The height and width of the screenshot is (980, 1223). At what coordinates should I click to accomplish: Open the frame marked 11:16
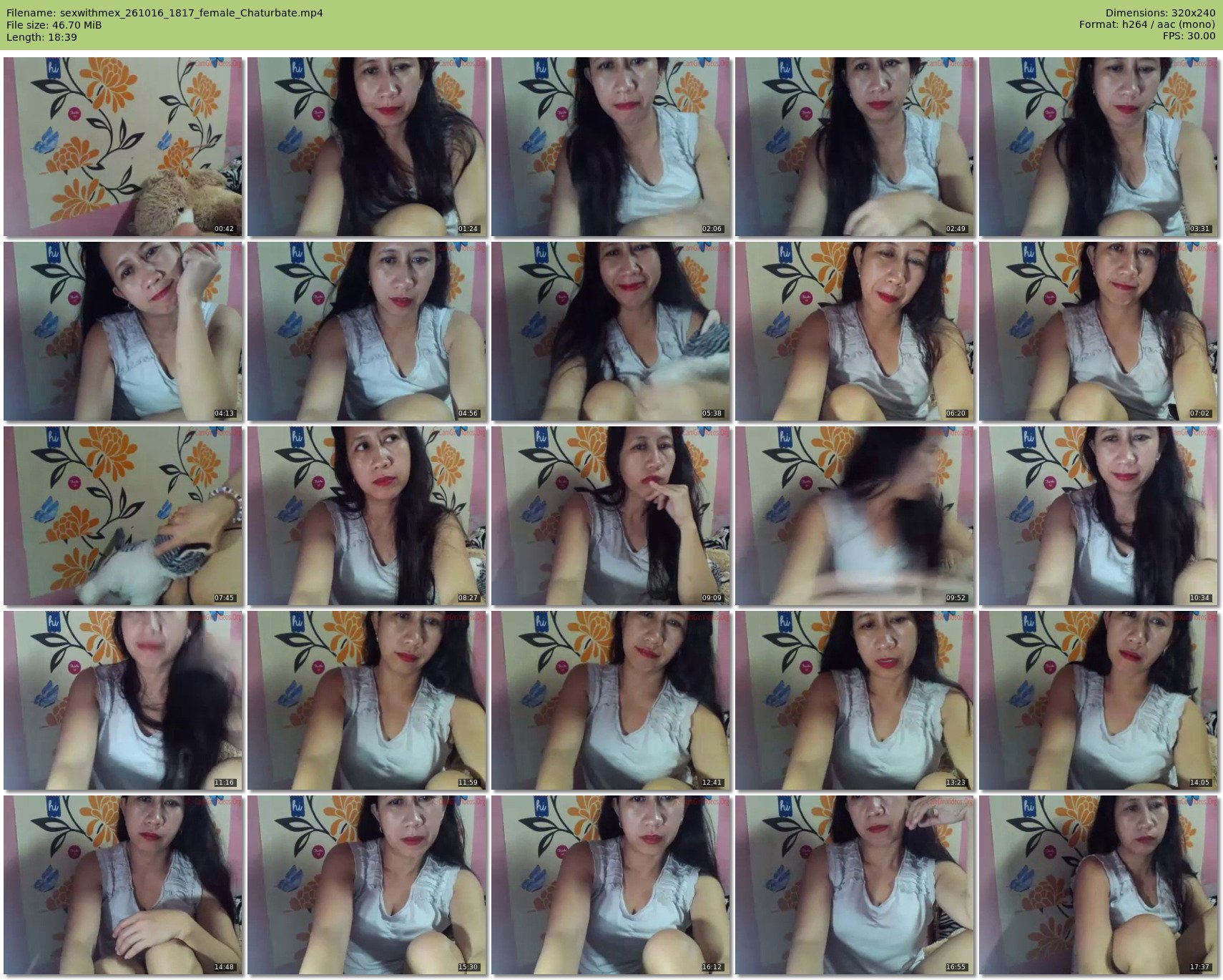coord(122,700)
